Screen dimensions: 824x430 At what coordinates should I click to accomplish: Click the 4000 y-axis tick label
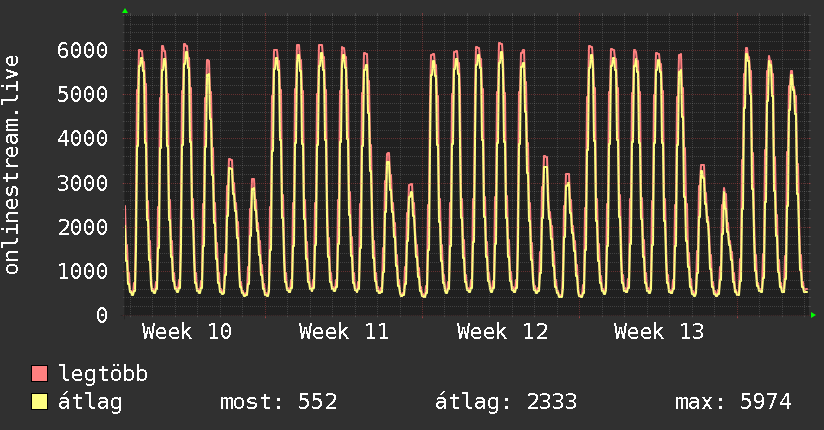[83, 139]
